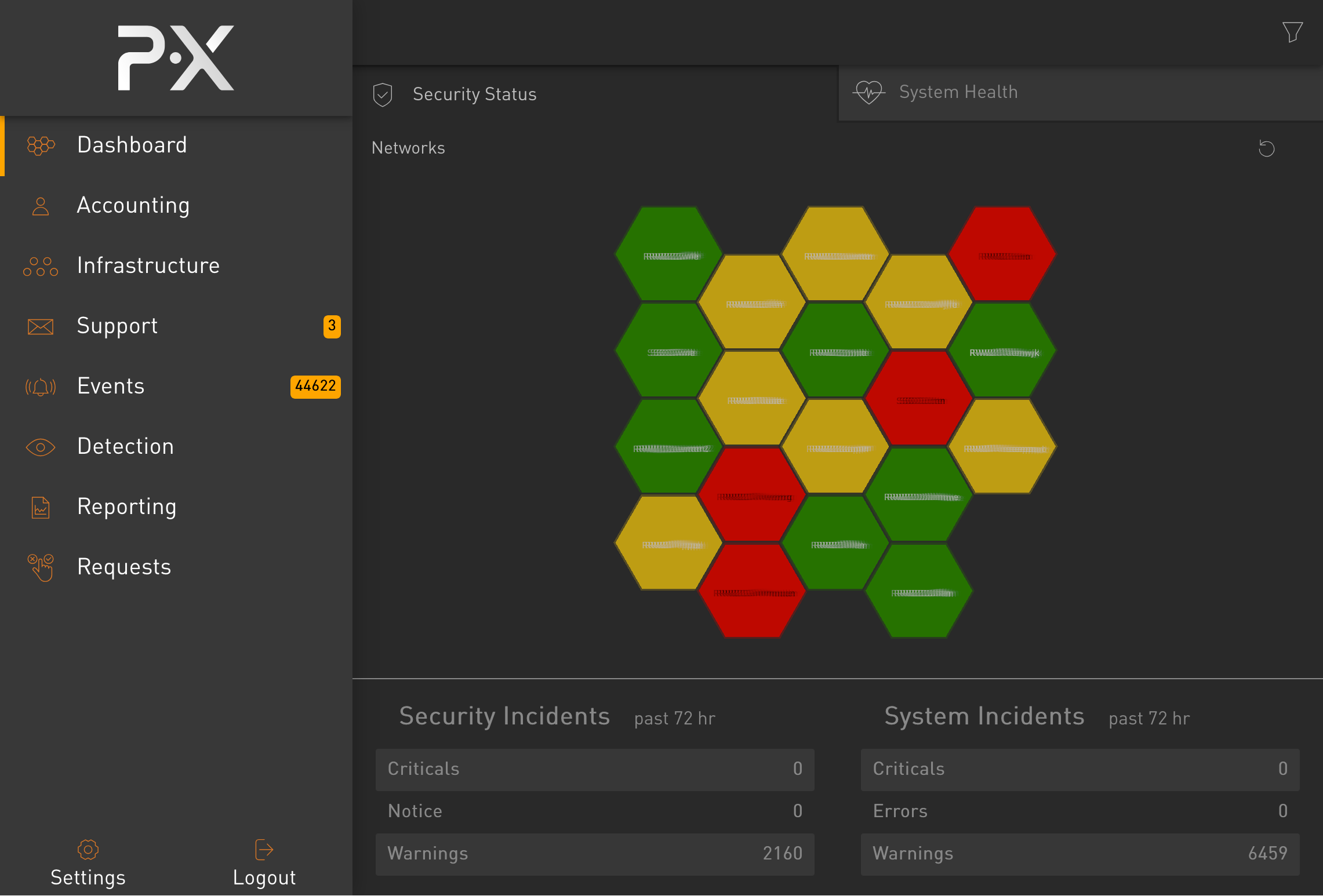Open System Incidents Warnings row
1323x896 pixels.
point(1080,854)
